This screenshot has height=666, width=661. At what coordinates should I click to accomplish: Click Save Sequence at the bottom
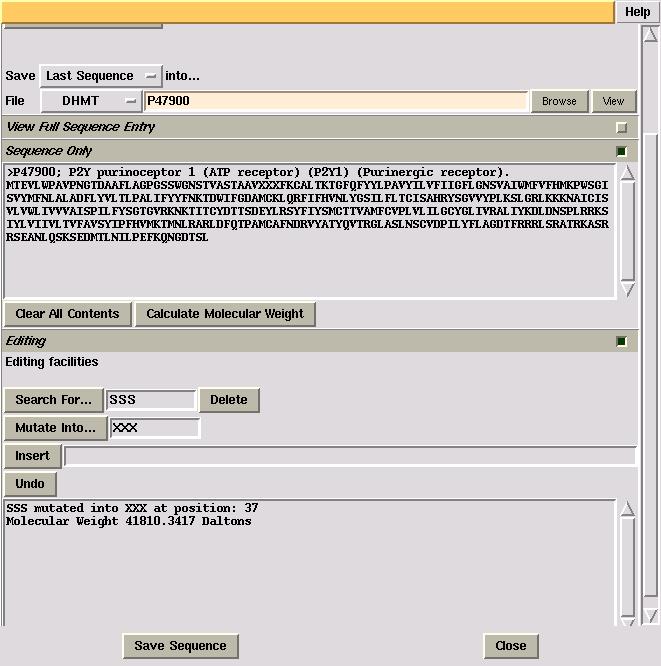pos(180,646)
